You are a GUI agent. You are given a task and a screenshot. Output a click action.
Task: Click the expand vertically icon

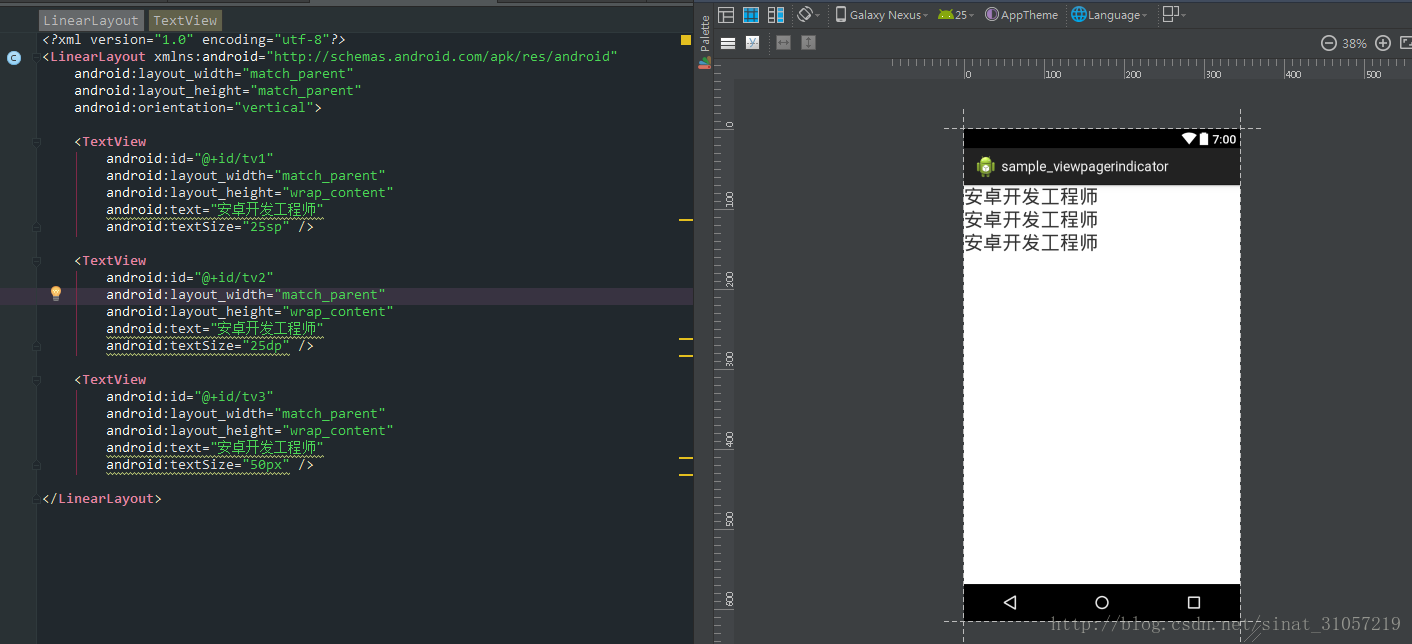click(808, 43)
